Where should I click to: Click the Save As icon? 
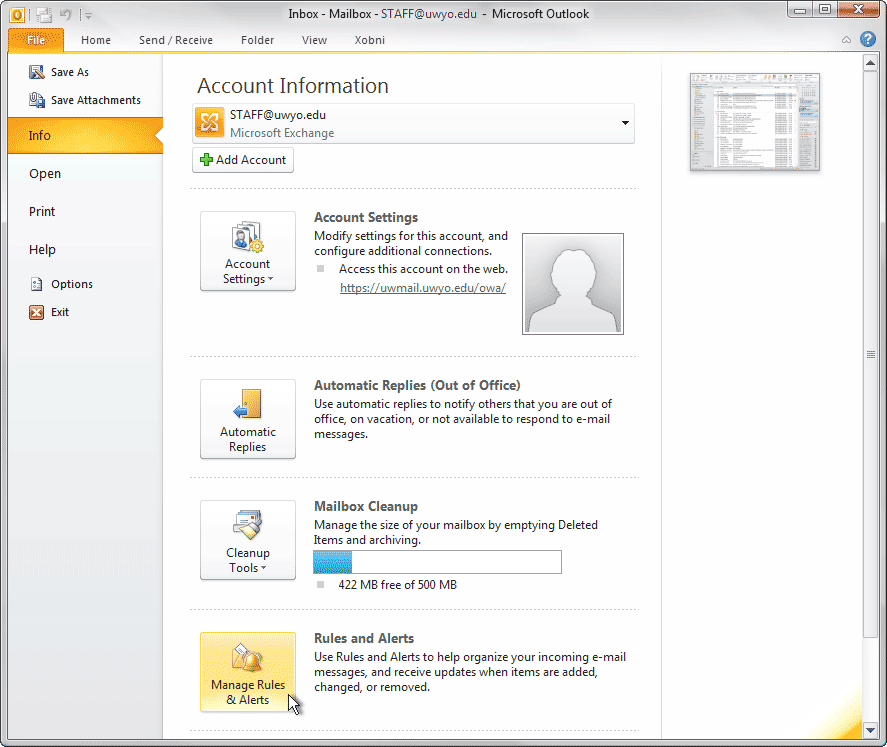[37, 72]
